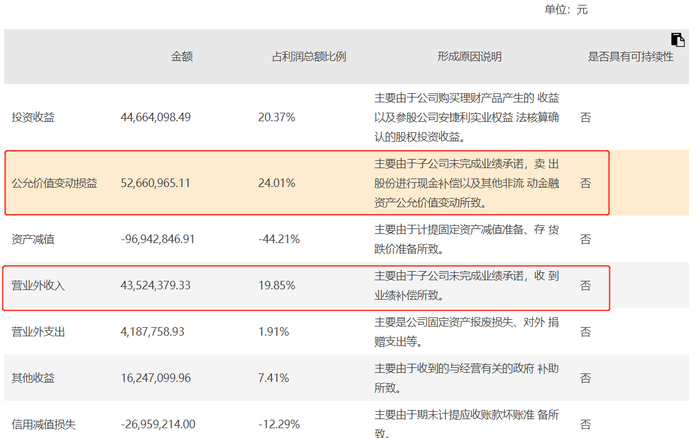The height and width of the screenshot is (438, 700).
Task: Click the percentage 7.41%
Action: click(274, 378)
